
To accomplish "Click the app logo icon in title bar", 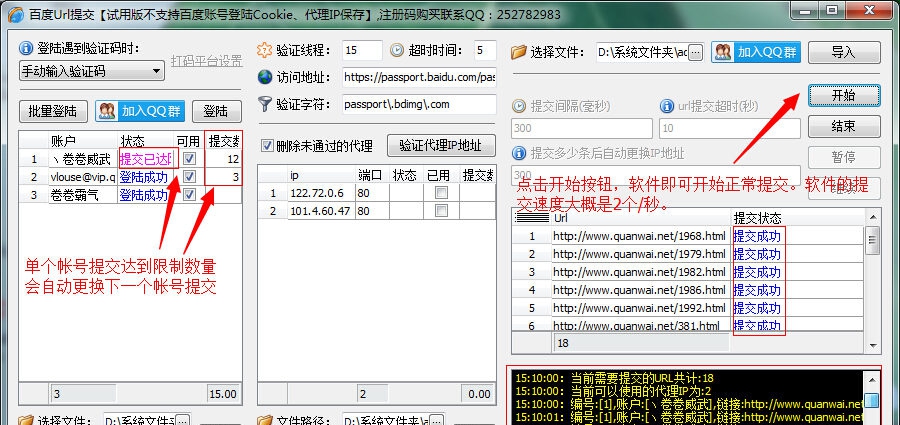I will click(16, 14).
